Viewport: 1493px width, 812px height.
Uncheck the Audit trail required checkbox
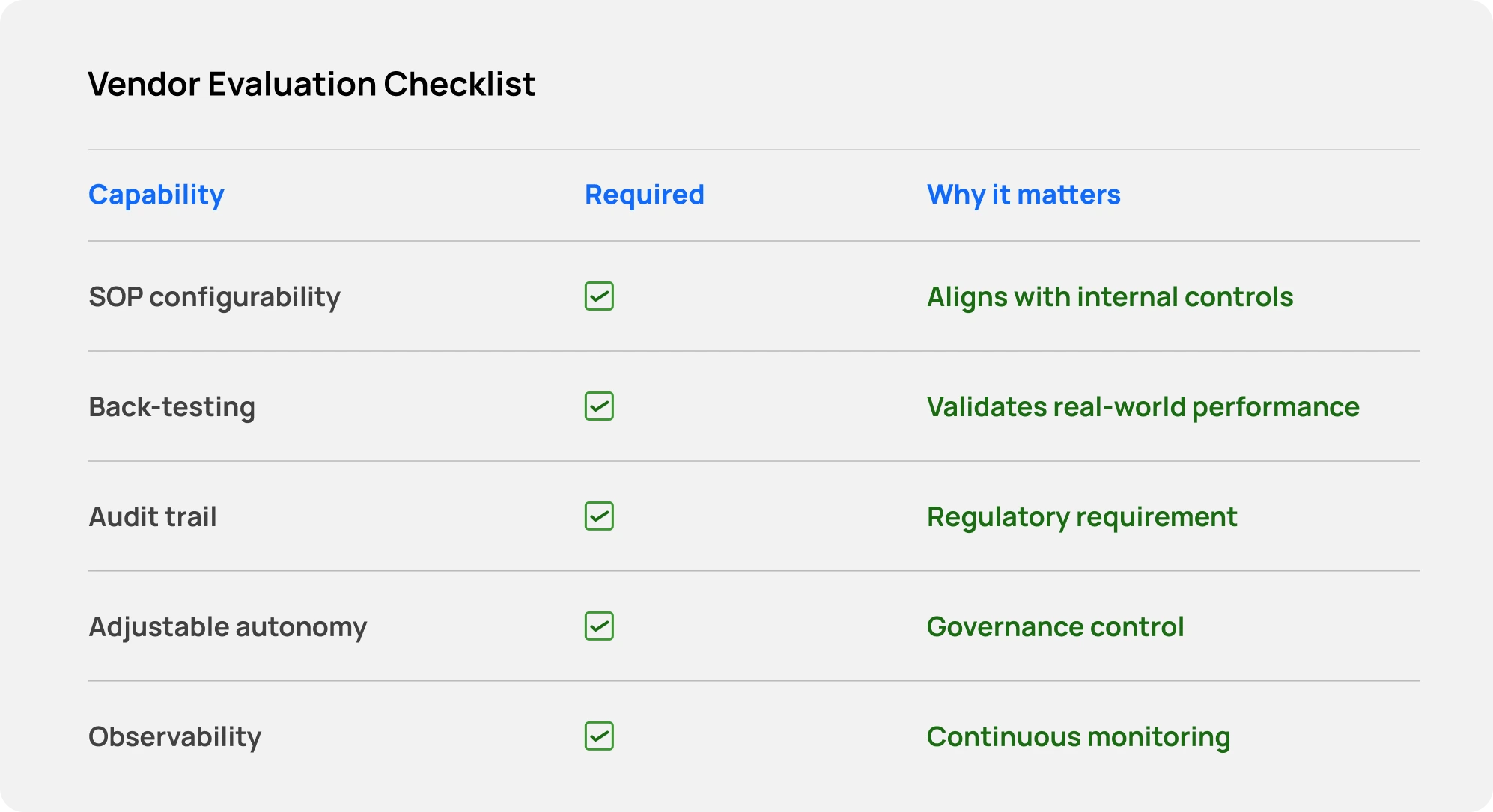[599, 516]
